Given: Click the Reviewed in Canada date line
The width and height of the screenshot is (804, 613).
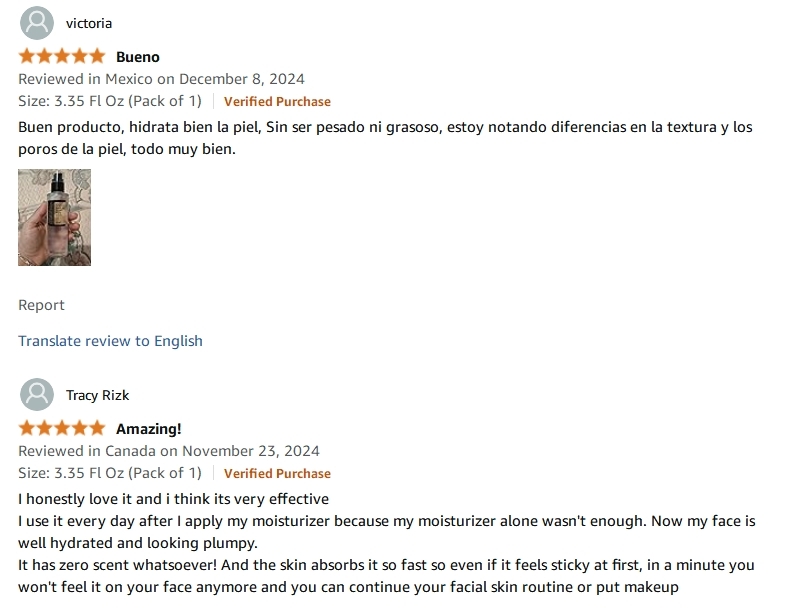Looking at the screenshot, I should point(169,451).
